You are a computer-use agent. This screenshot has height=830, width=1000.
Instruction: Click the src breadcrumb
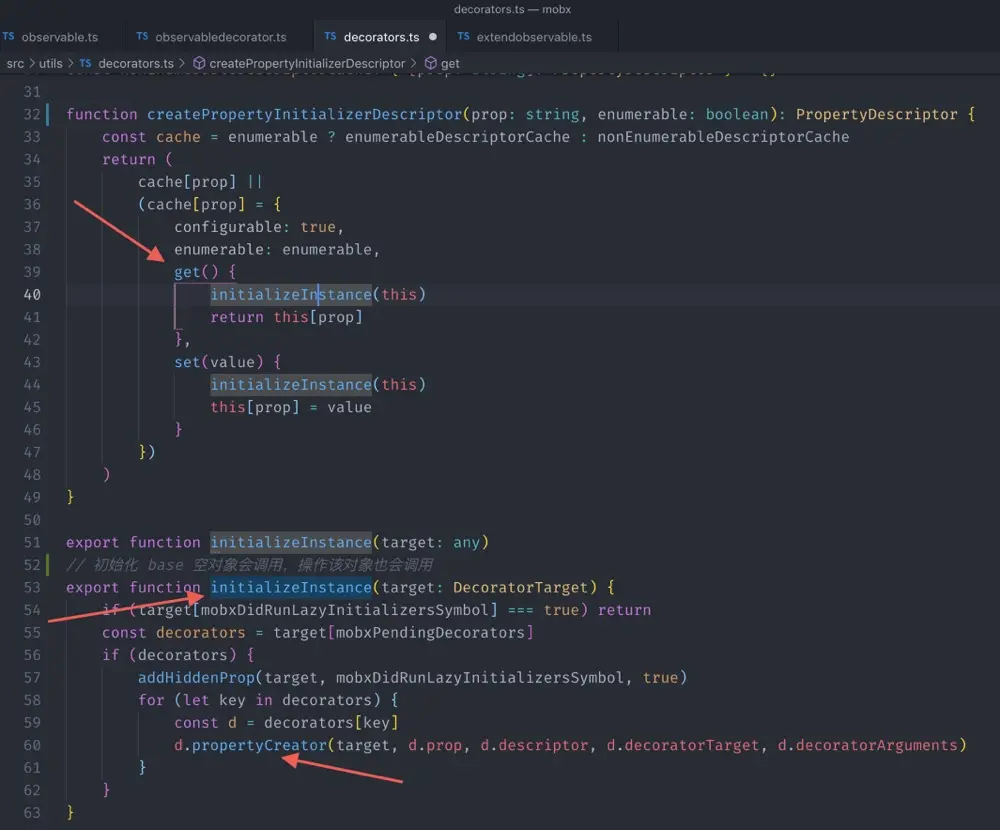click(x=15, y=63)
